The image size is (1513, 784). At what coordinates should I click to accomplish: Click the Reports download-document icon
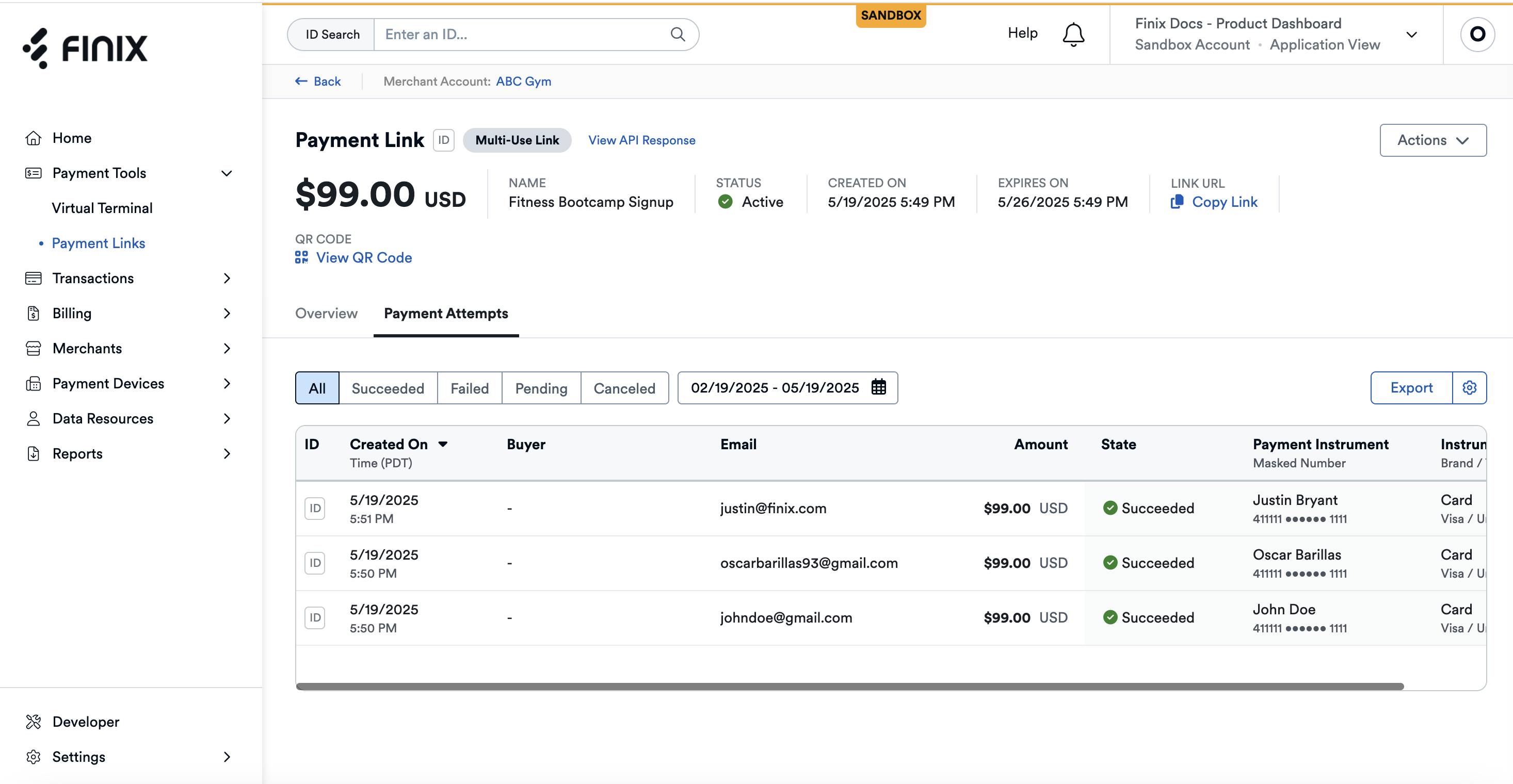34,454
